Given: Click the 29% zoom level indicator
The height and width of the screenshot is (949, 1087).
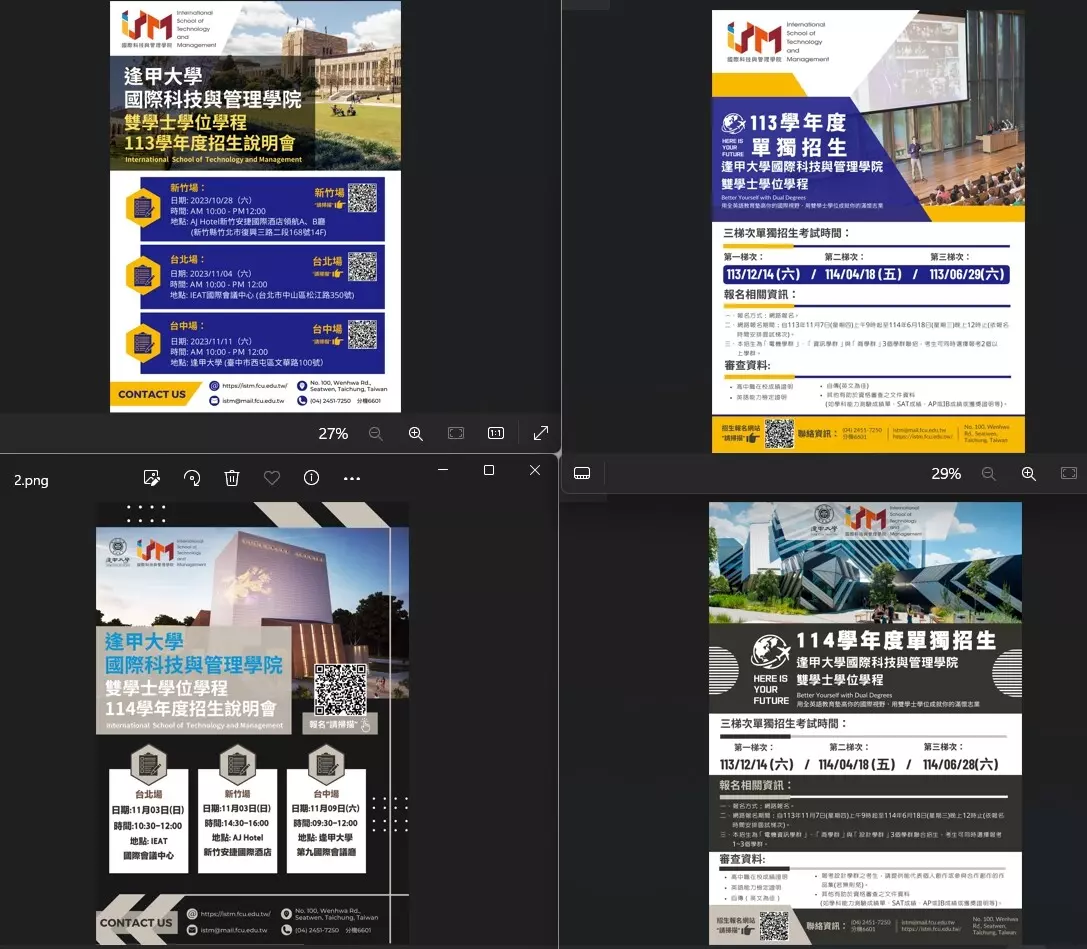Looking at the screenshot, I should 945,473.
